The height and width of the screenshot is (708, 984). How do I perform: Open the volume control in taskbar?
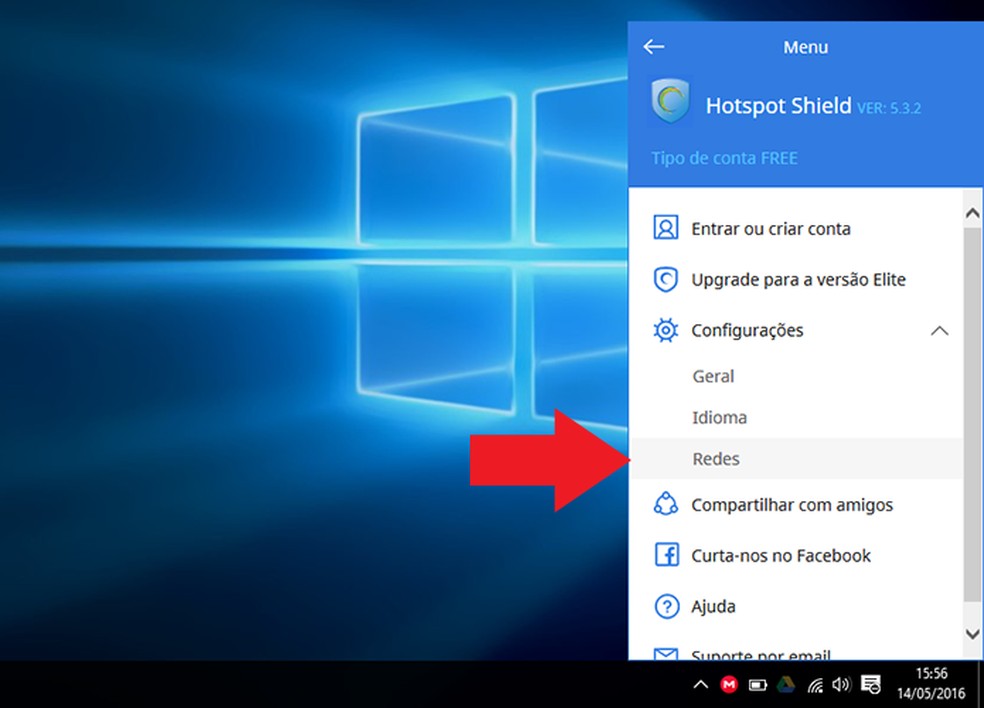841,685
